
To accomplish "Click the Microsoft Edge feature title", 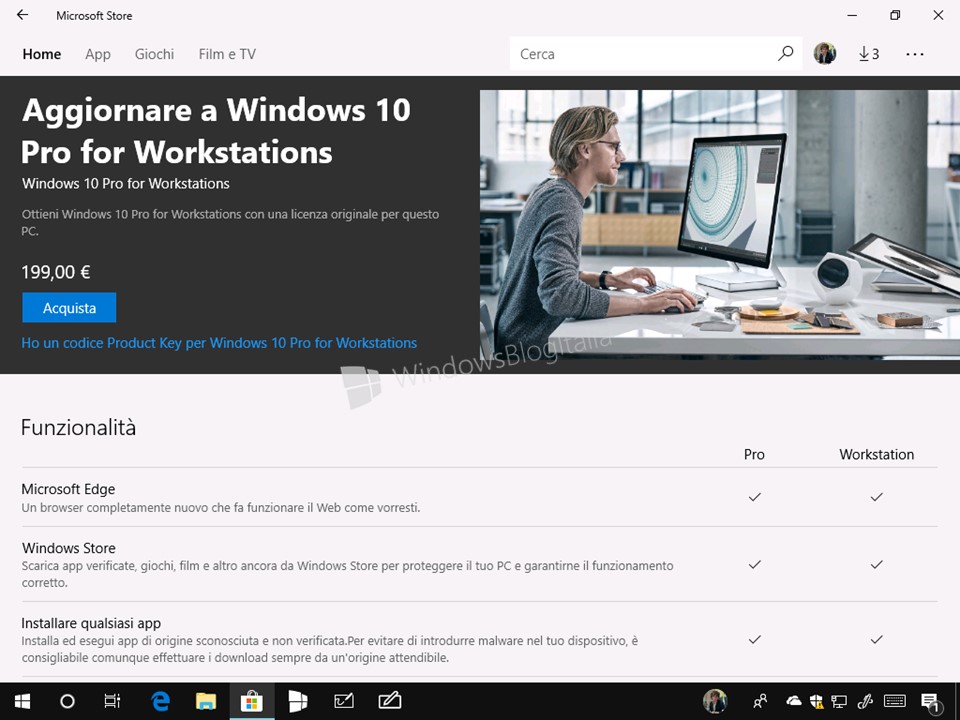I will tap(68, 489).
